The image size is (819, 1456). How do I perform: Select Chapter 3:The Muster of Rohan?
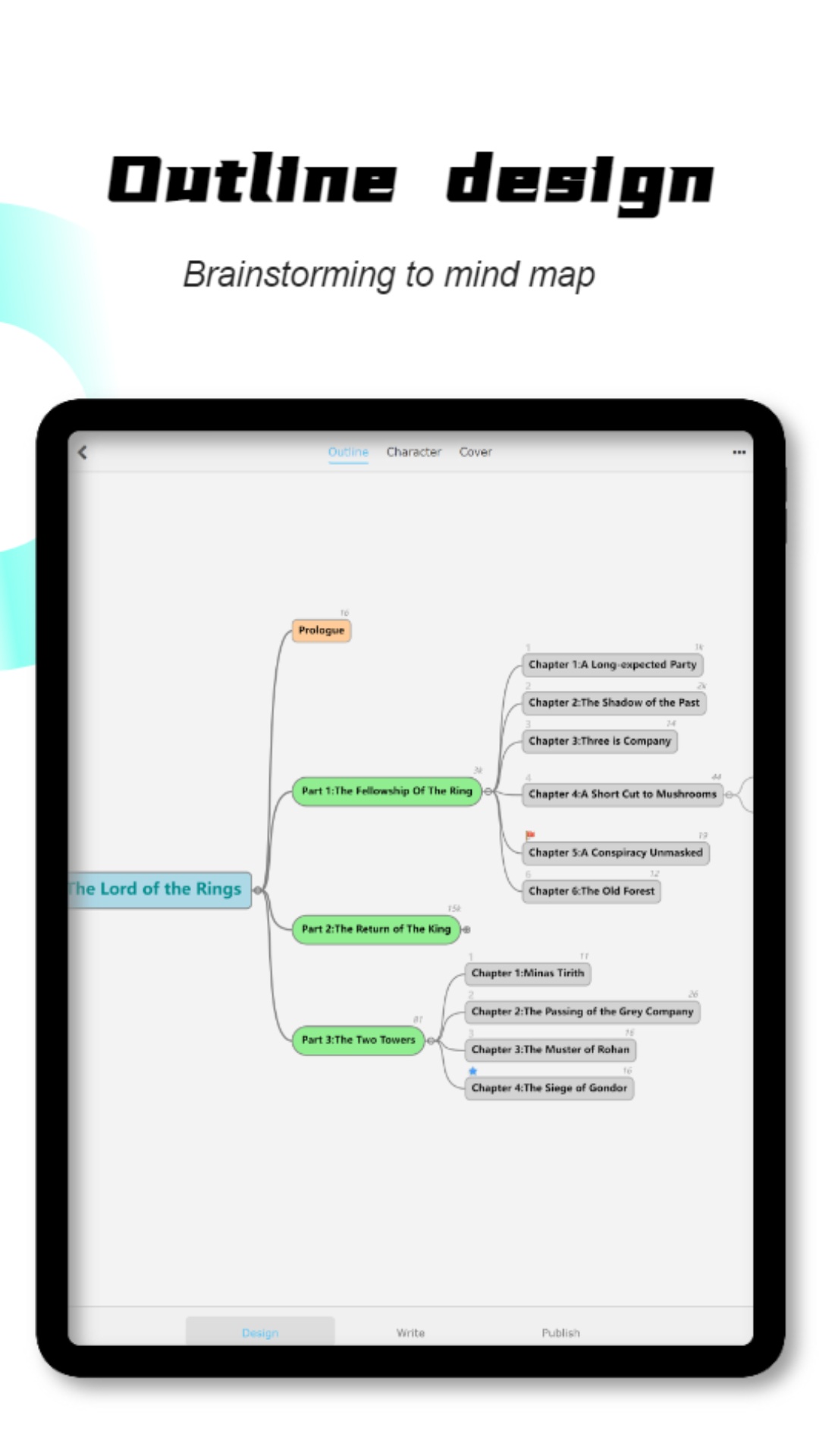(x=551, y=1050)
